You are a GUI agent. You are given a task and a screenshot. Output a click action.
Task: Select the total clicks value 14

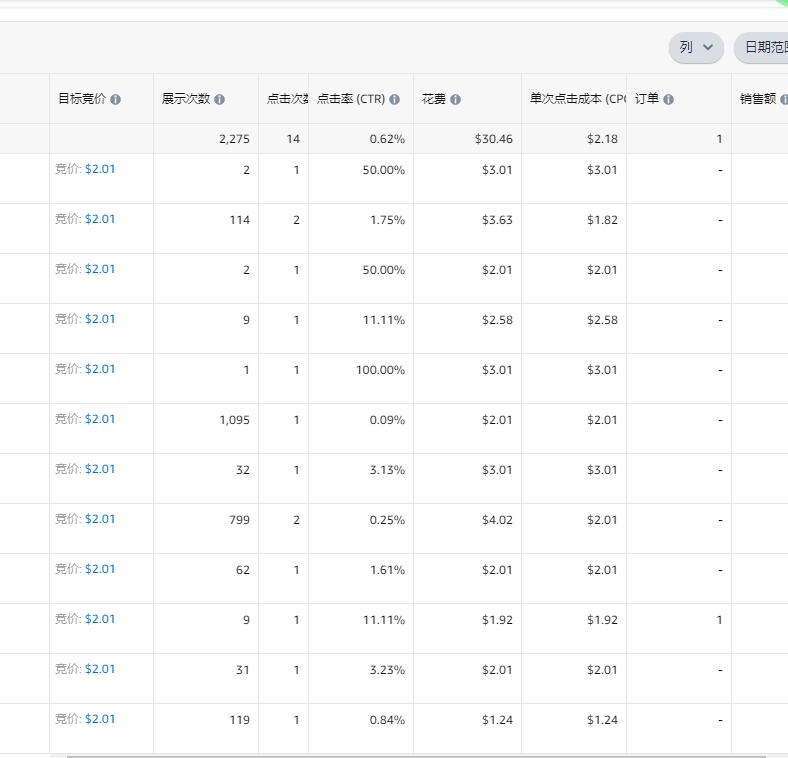(x=293, y=139)
